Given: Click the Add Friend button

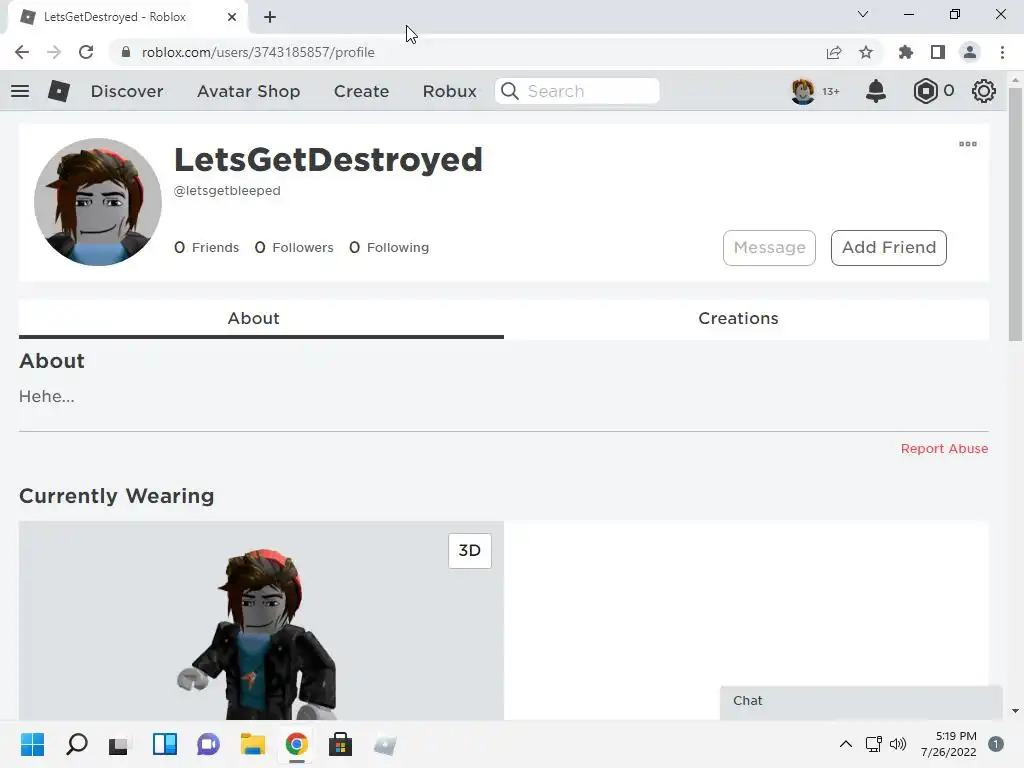Looking at the screenshot, I should click(x=888, y=248).
